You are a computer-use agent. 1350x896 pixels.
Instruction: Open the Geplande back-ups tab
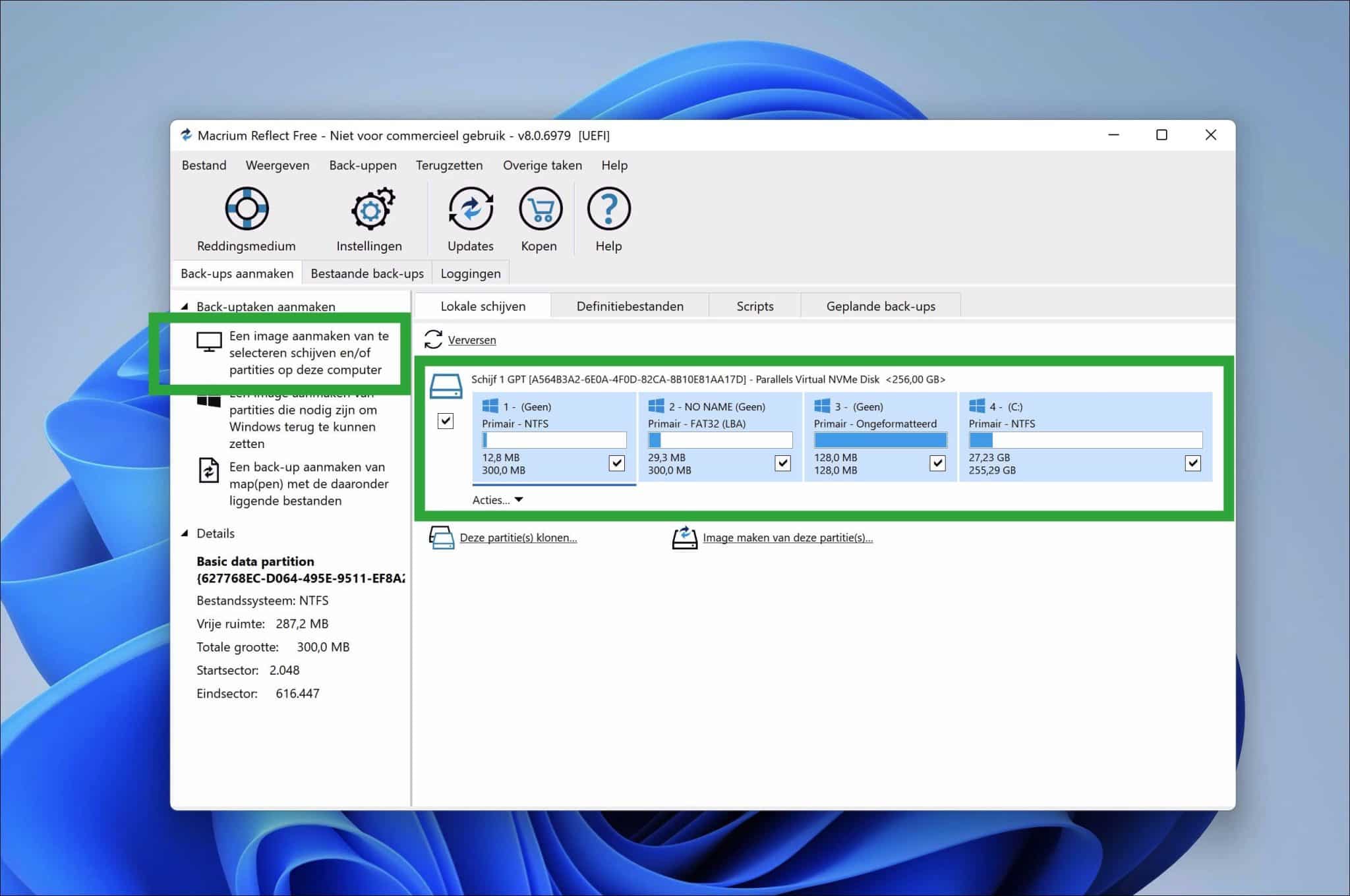tap(880, 306)
